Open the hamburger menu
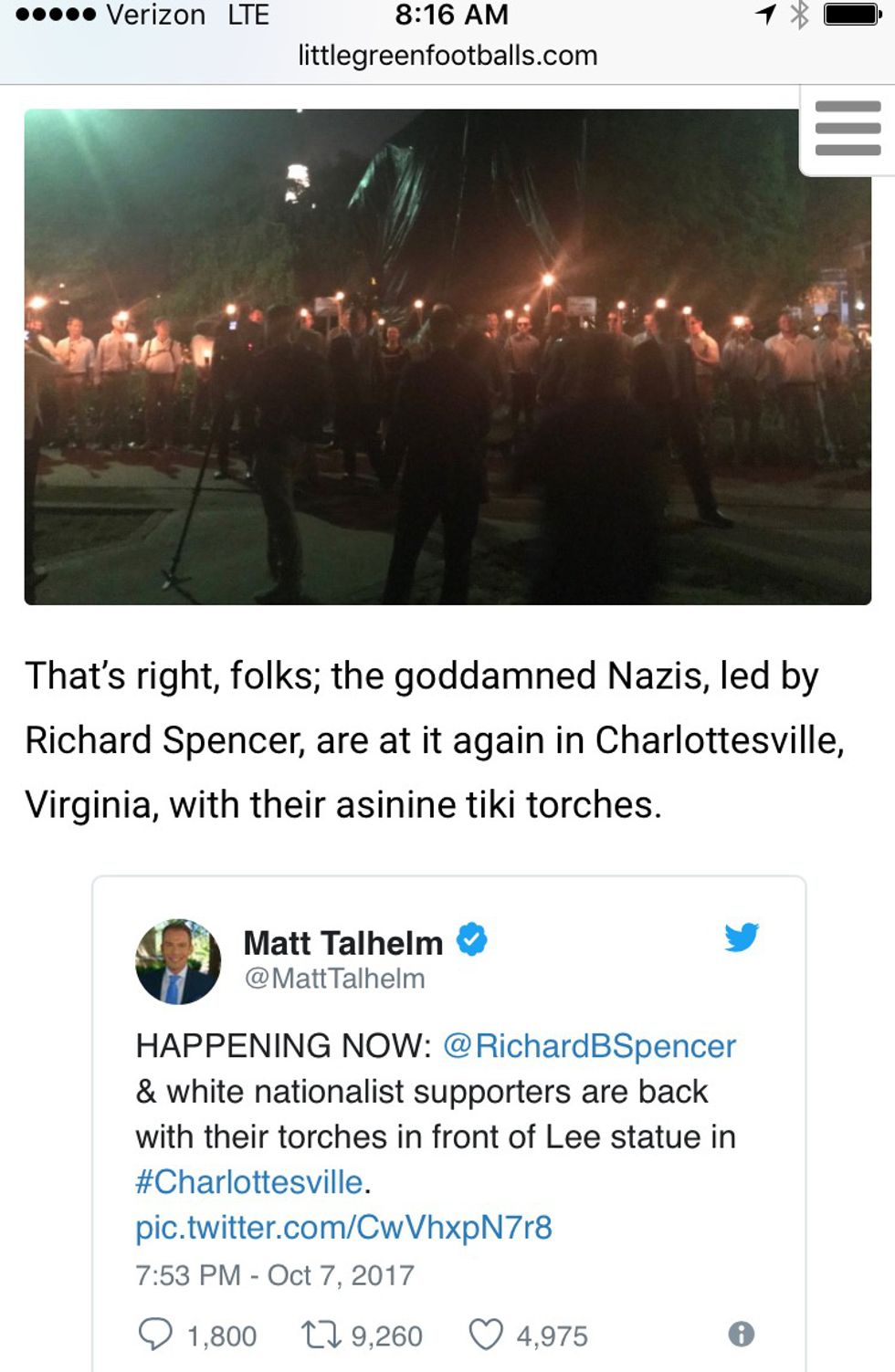 [x=848, y=128]
